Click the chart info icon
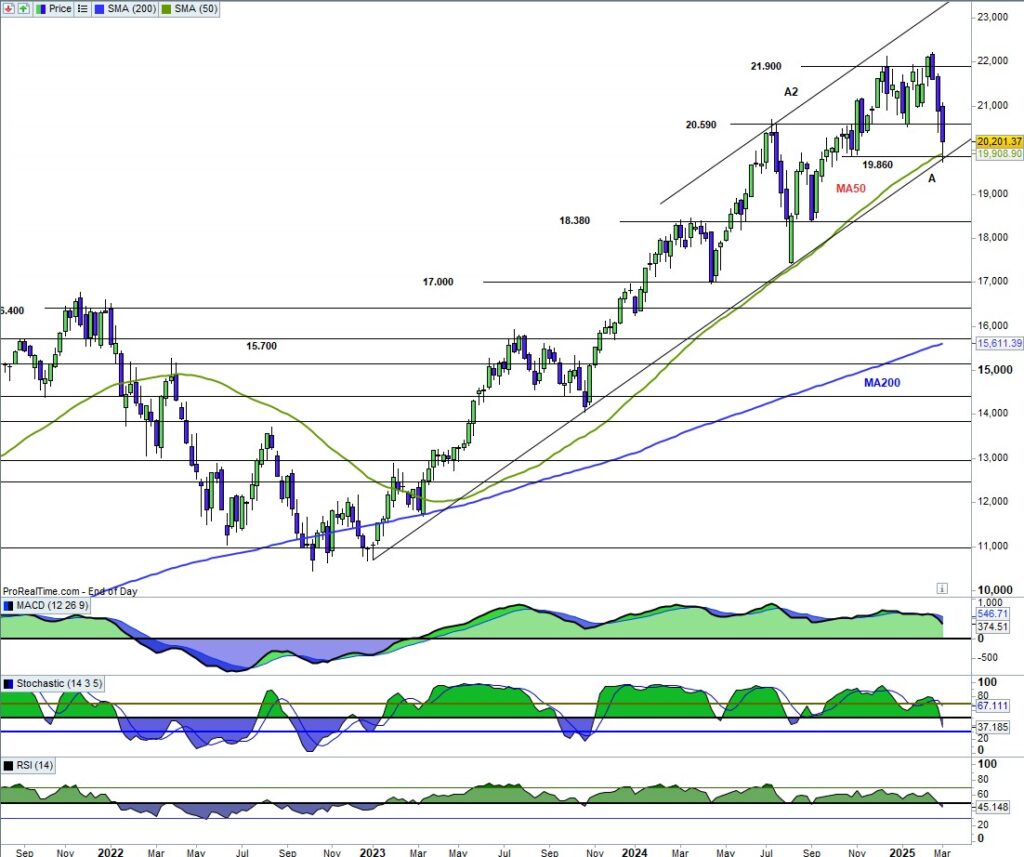 [941, 588]
